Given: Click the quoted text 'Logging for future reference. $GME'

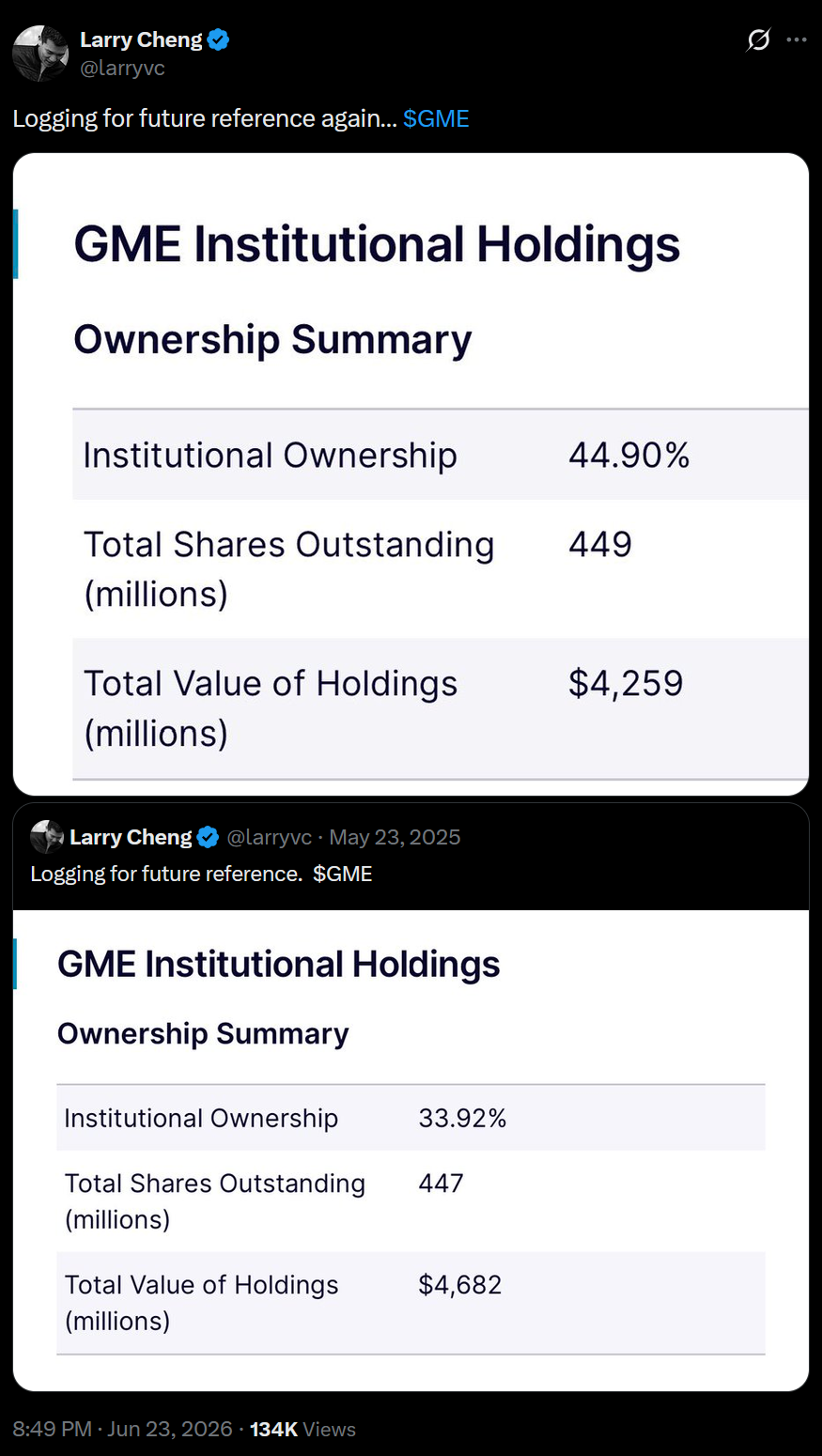Looking at the screenshot, I should pos(201,874).
